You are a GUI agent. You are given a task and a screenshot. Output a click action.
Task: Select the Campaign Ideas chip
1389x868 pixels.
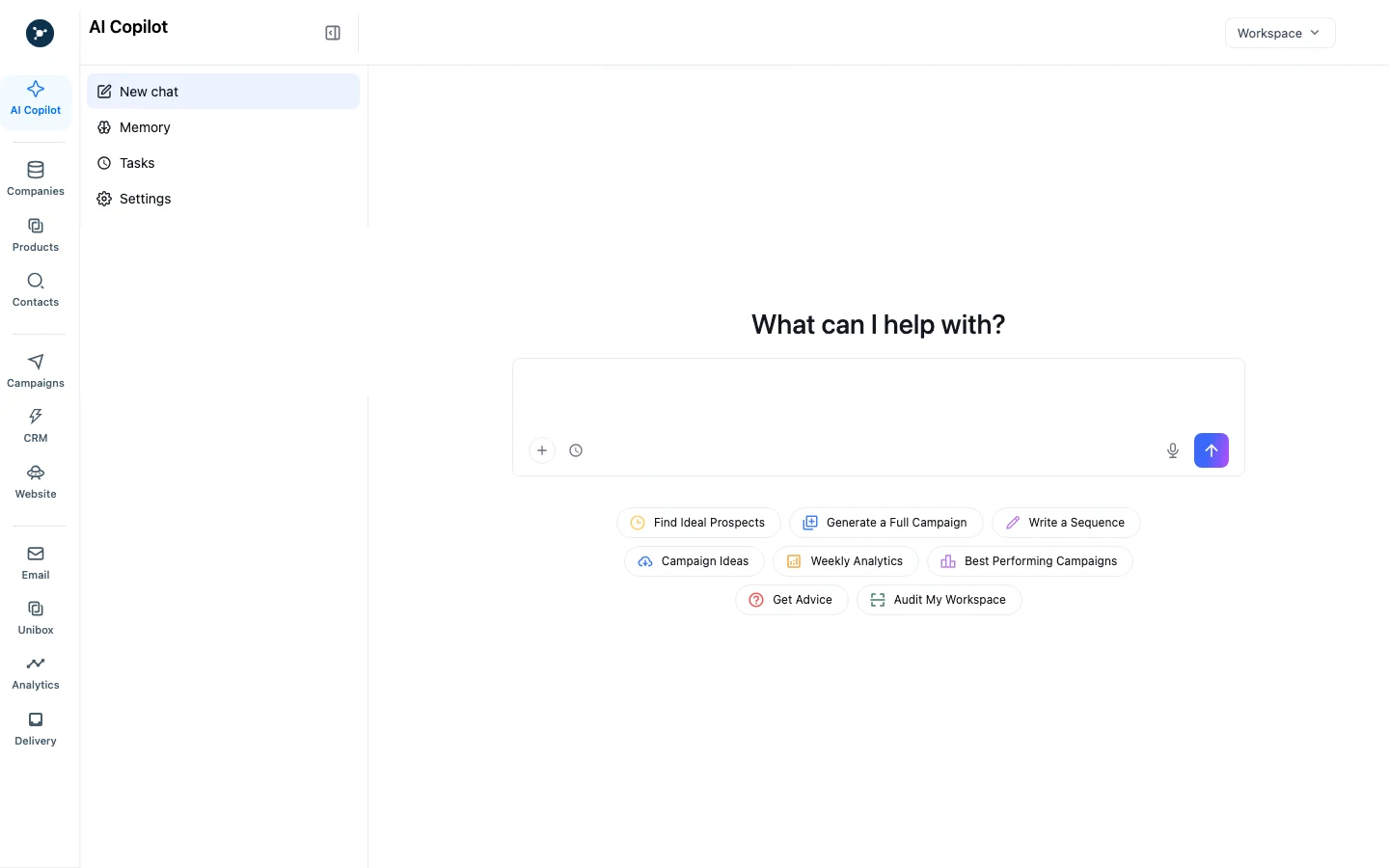[694, 561]
